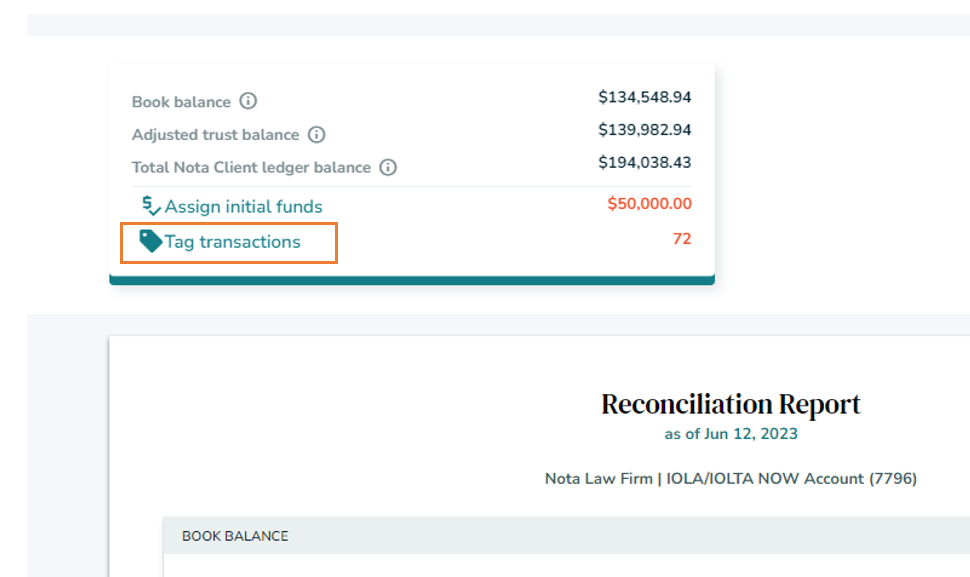970x577 pixels.
Task: Select the as of Jun 12, 2023 date
Action: 731,434
